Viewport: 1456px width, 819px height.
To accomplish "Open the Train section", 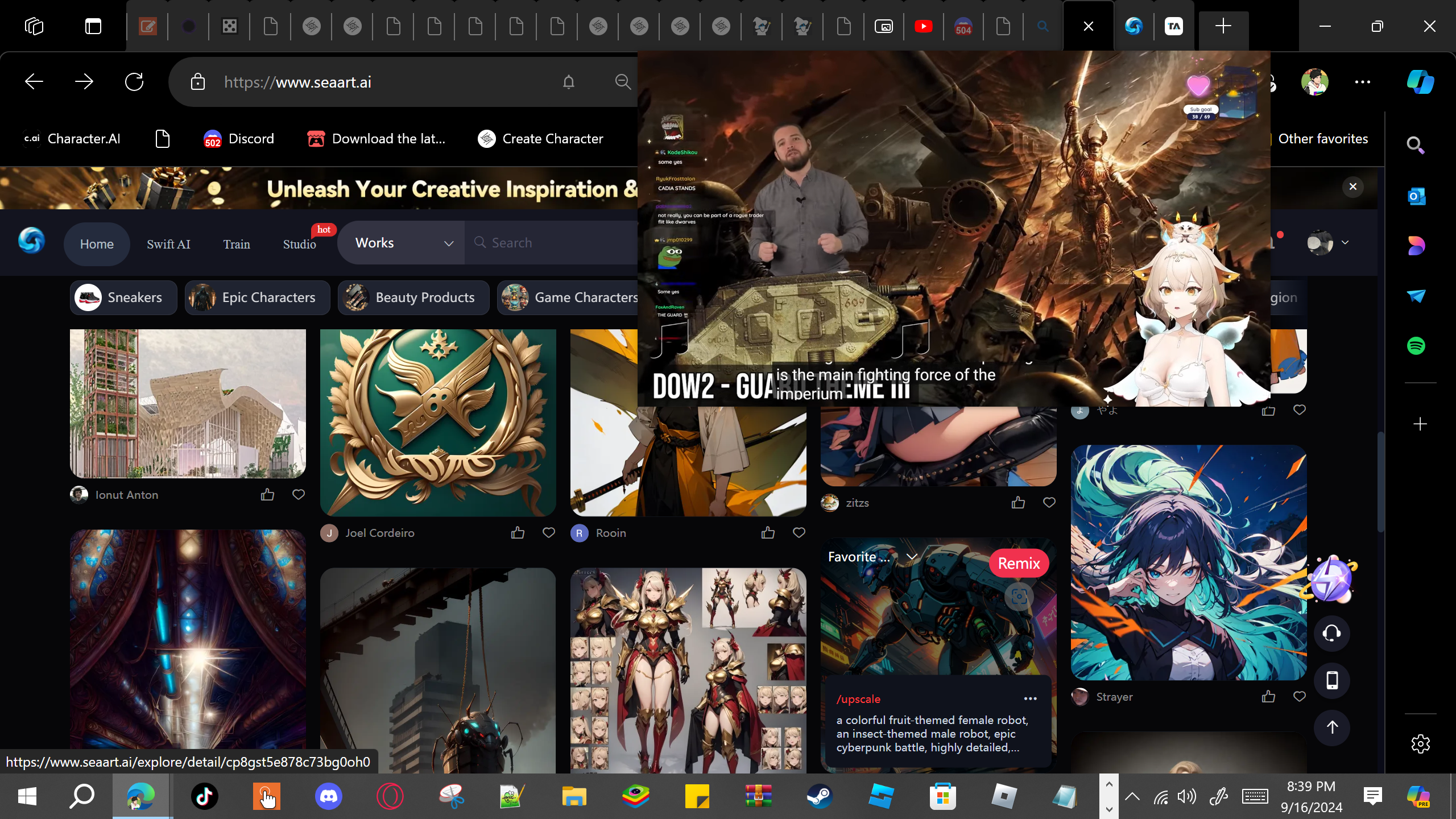I will click(x=237, y=244).
